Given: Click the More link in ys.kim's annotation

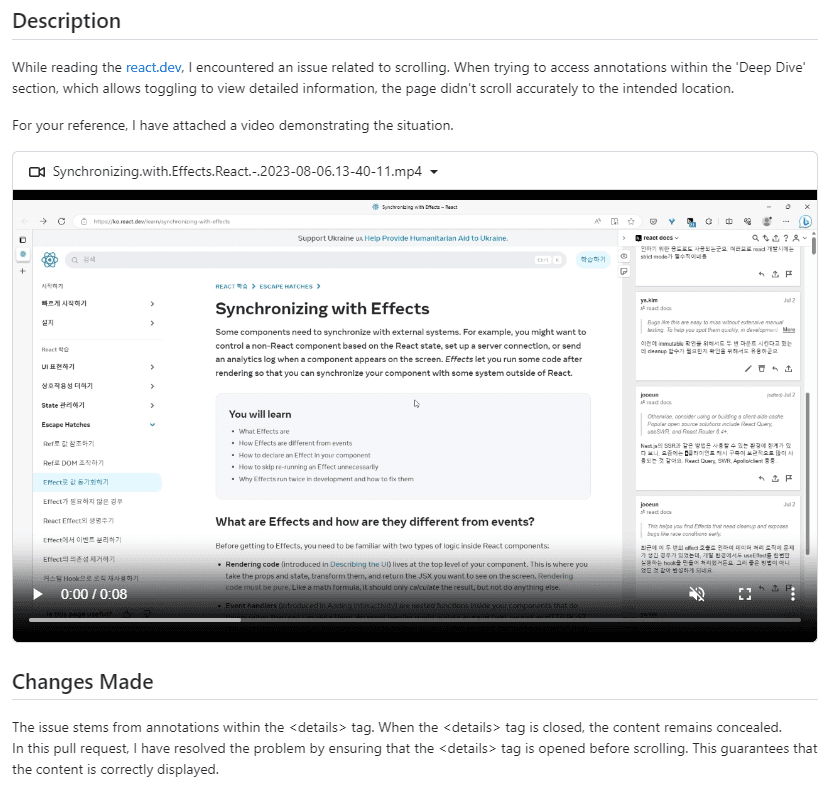Looking at the screenshot, I should [789, 330].
